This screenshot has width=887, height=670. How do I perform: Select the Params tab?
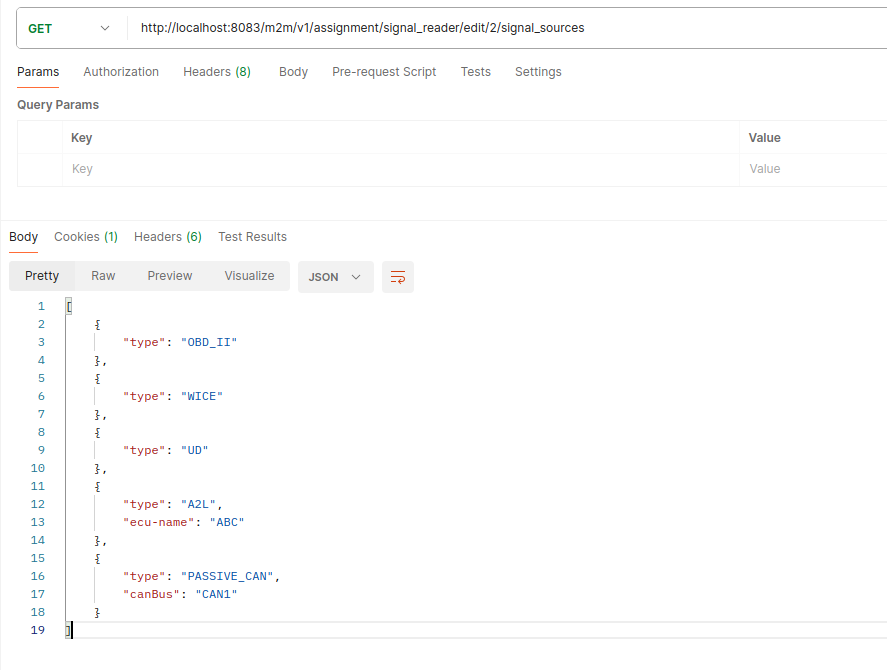38,72
